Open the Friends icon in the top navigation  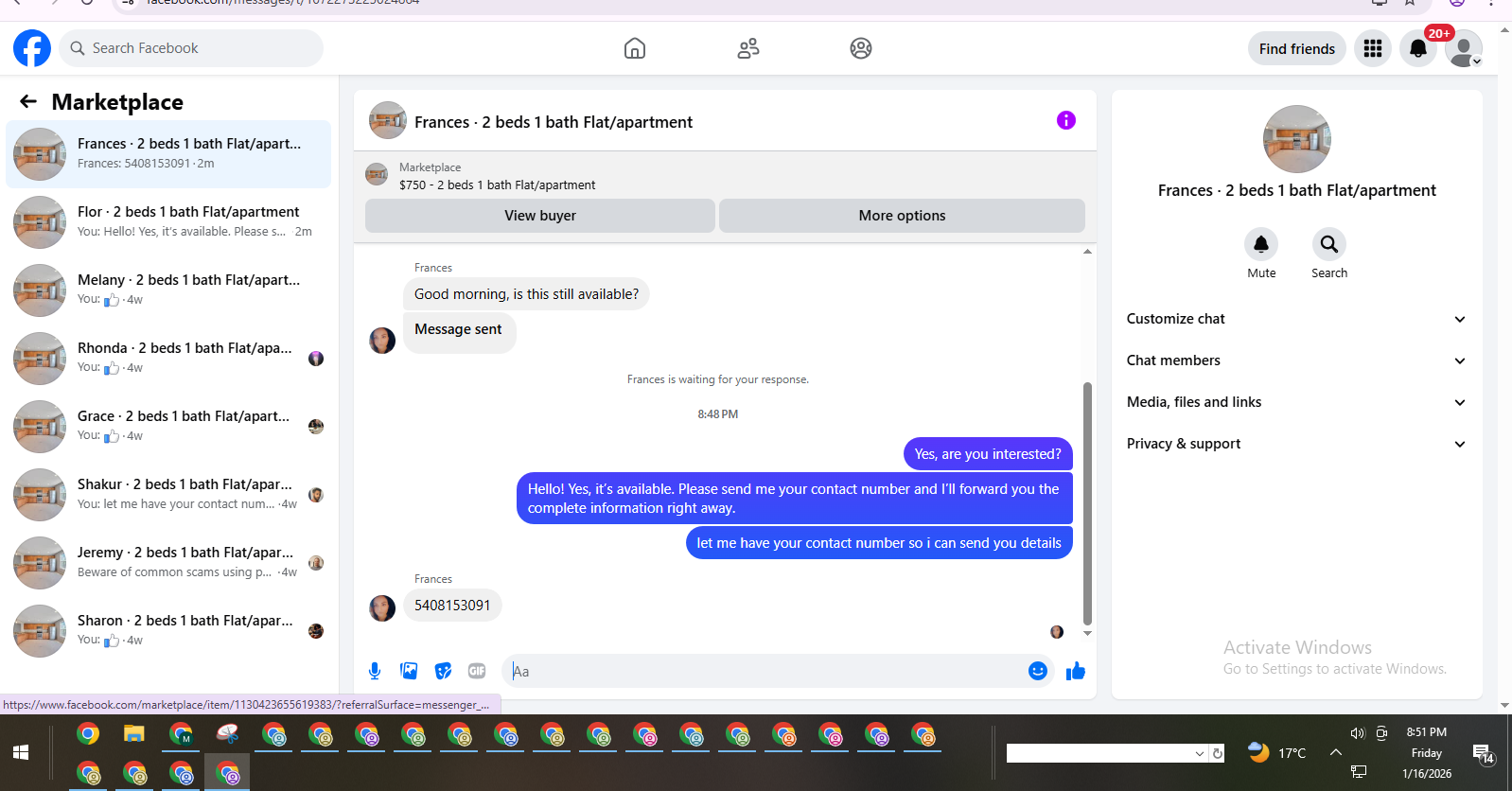[x=748, y=48]
